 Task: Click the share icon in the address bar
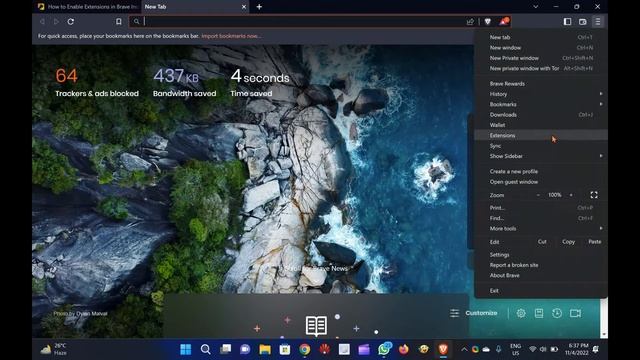(470, 22)
